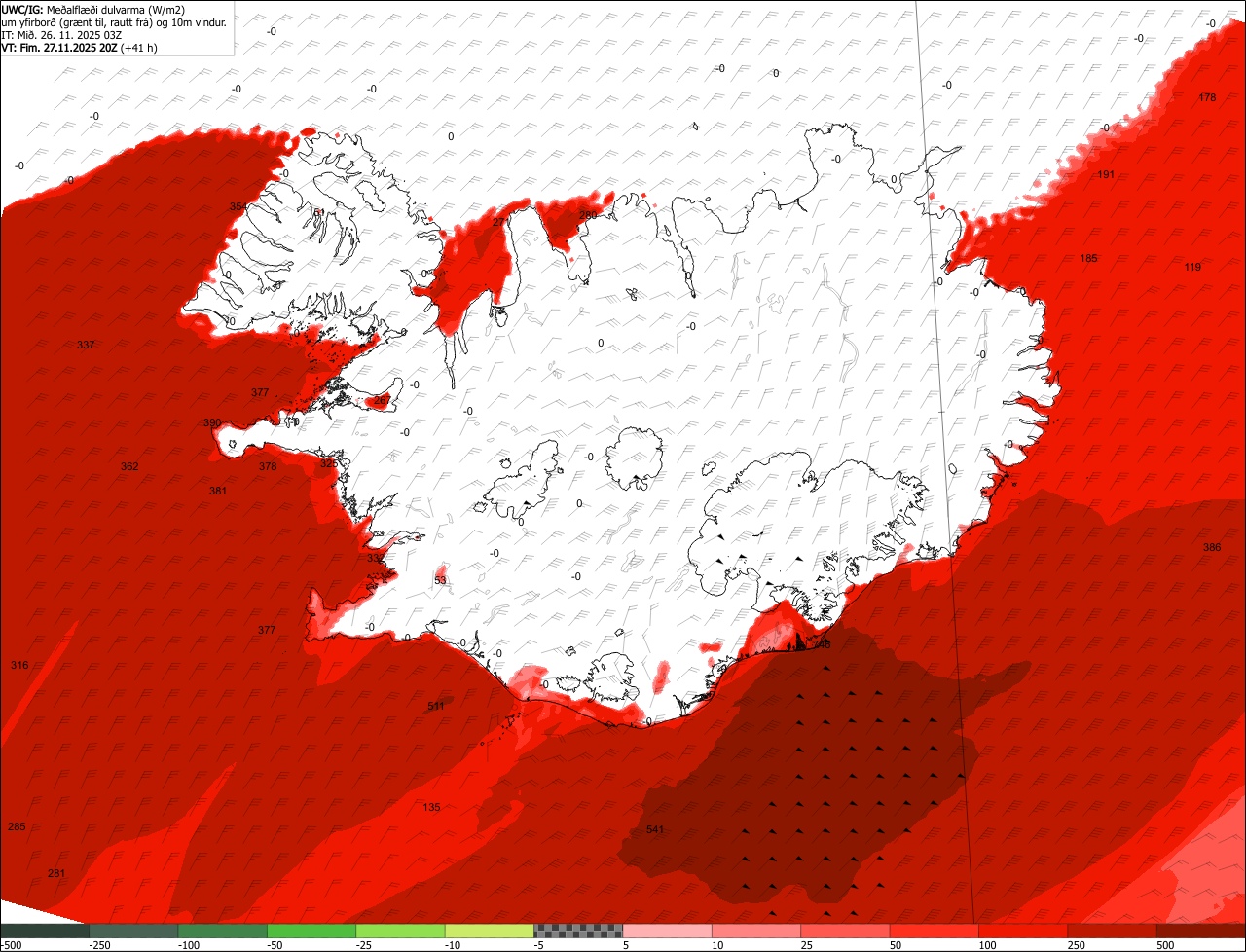Image resolution: width=1246 pixels, height=952 pixels.
Task: Click the checkered legend swatch between -5 and 5
Action: [x=578, y=931]
